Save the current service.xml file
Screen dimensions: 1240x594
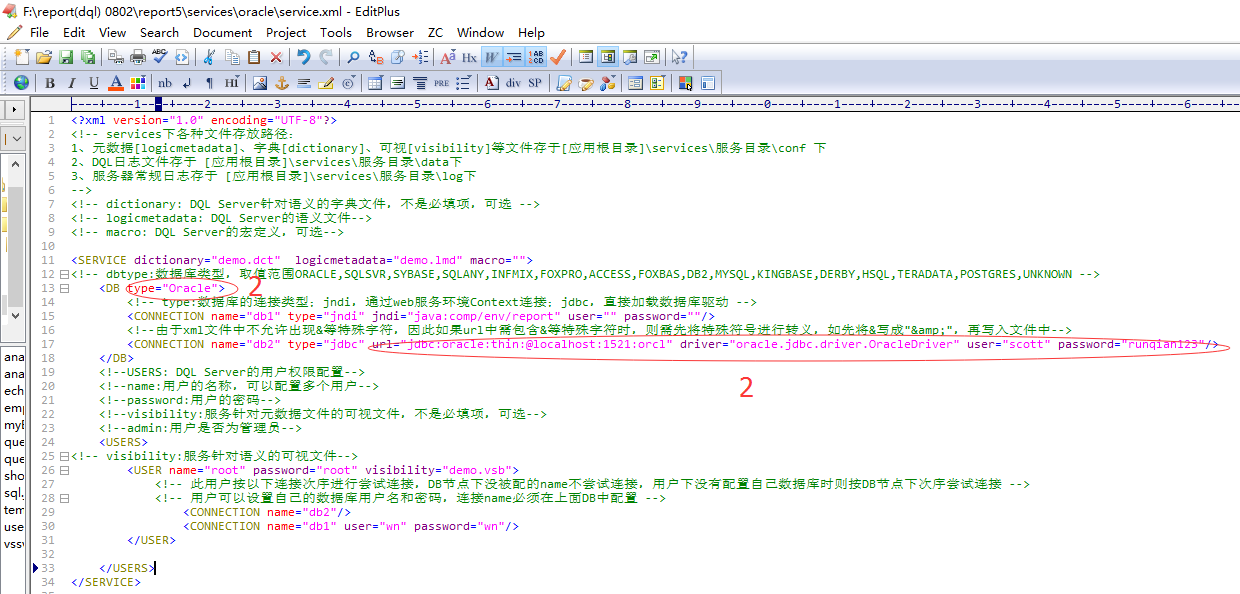tap(66, 57)
